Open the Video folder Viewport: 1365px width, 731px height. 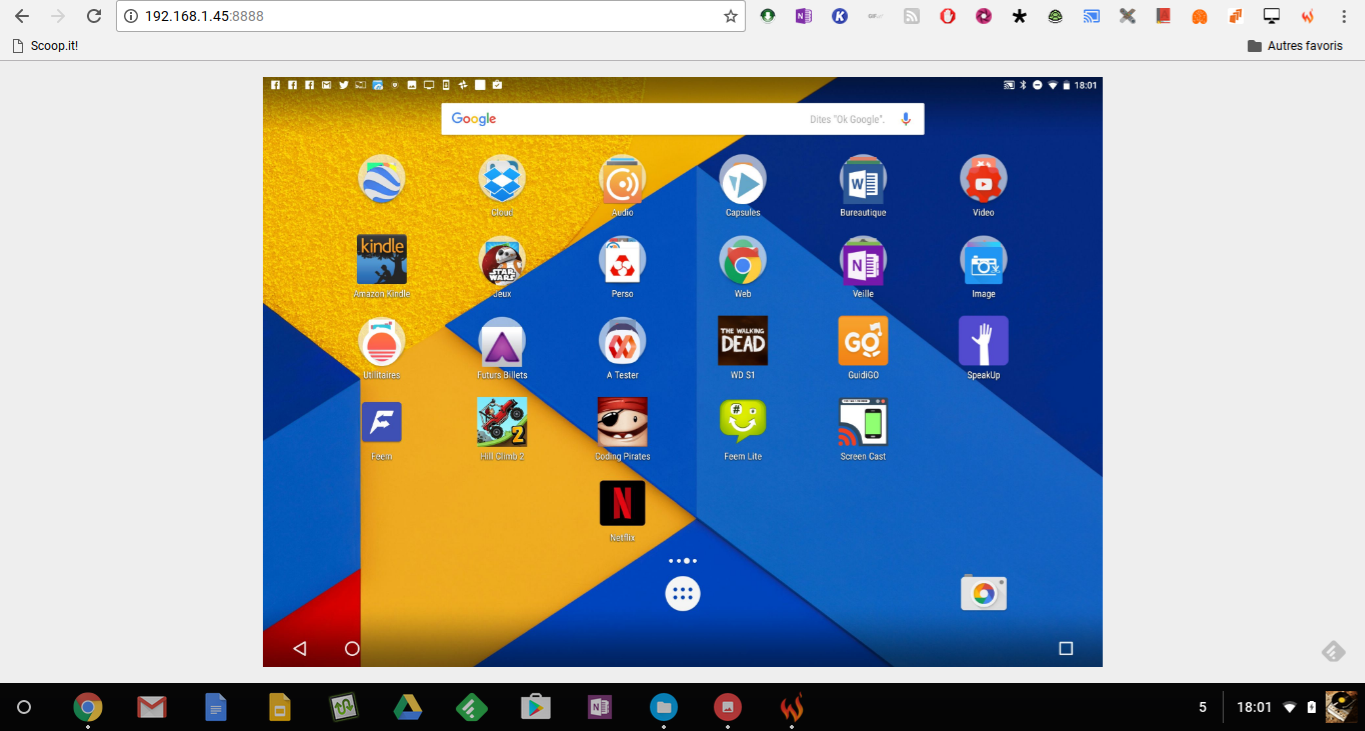click(983, 180)
